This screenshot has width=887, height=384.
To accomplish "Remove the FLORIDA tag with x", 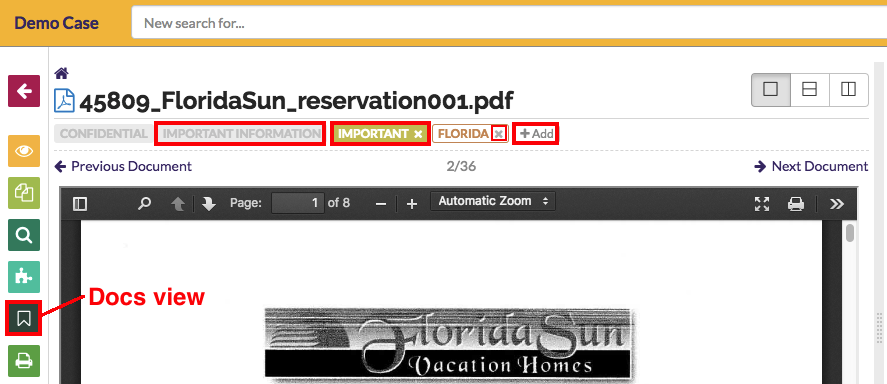I will point(498,134).
